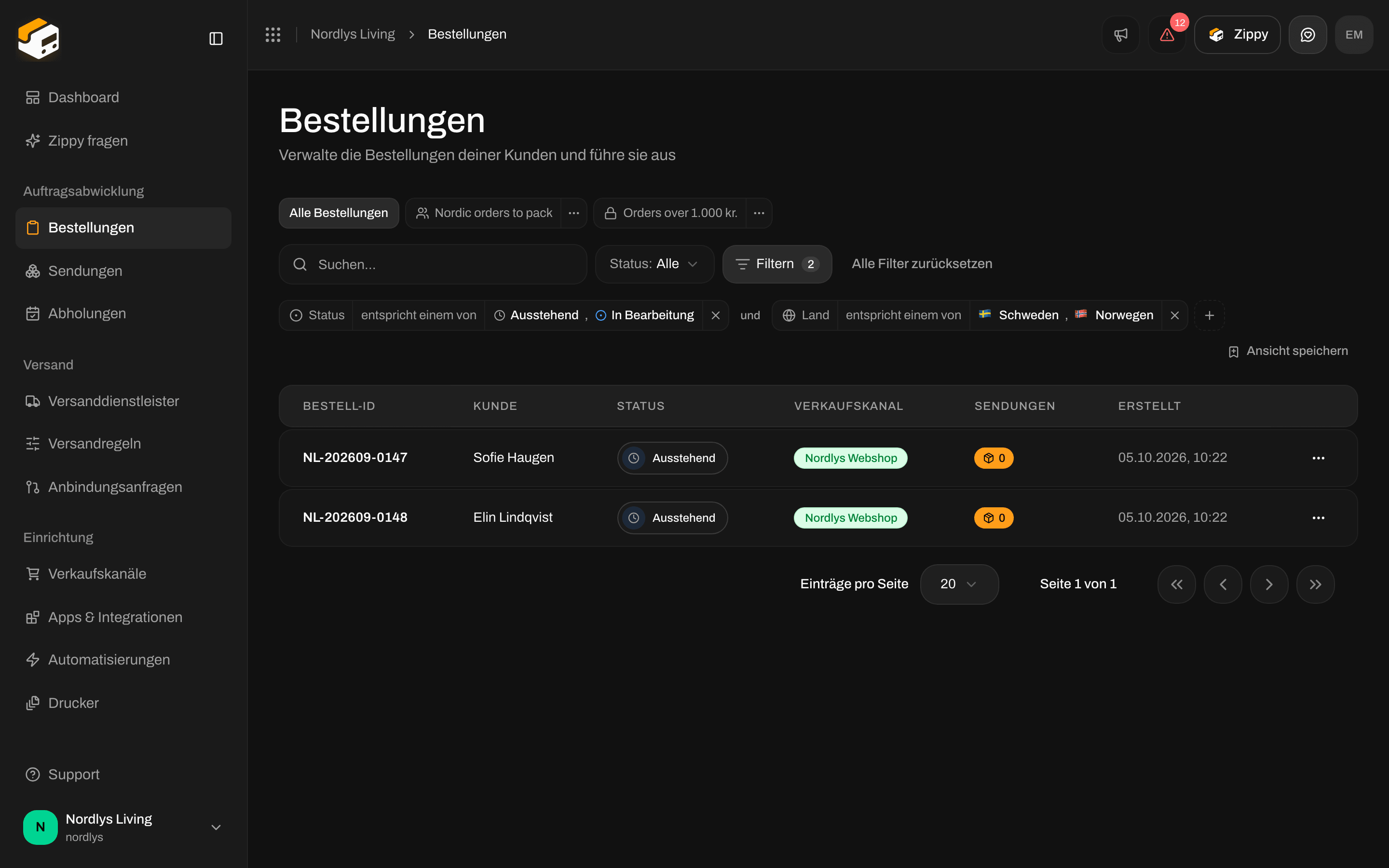Image resolution: width=1389 pixels, height=868 pixels.
Task: Click the Zippy logo in the sidebar
Action: pos(39,39)
